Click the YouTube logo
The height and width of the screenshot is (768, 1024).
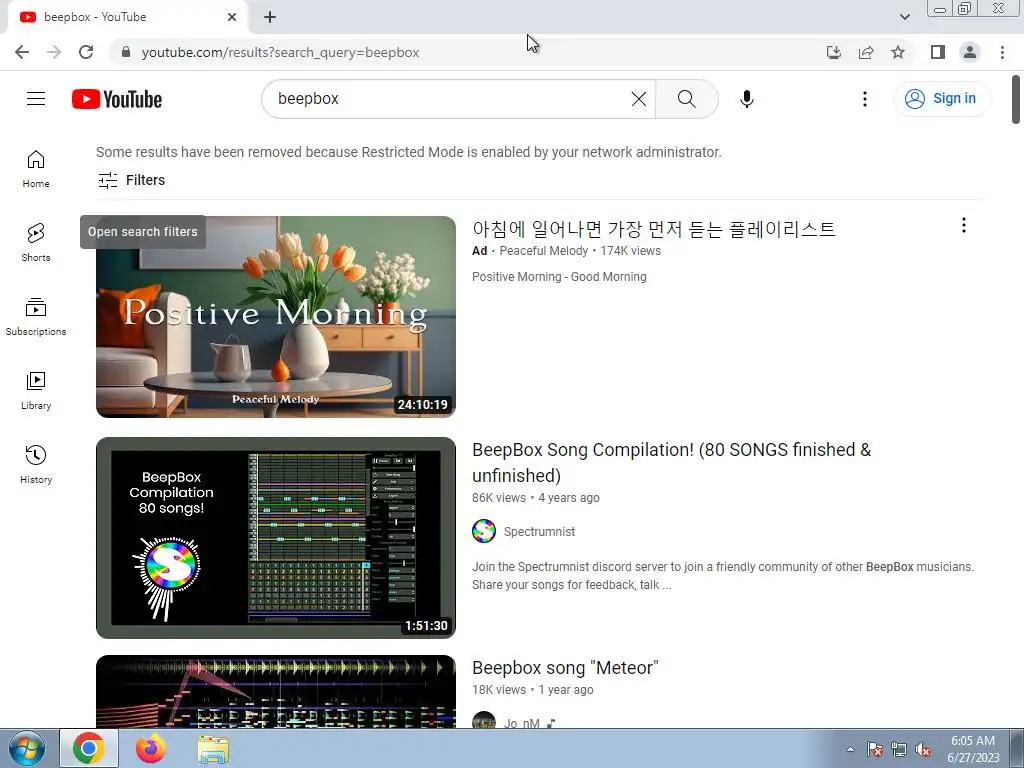point(117,99)
